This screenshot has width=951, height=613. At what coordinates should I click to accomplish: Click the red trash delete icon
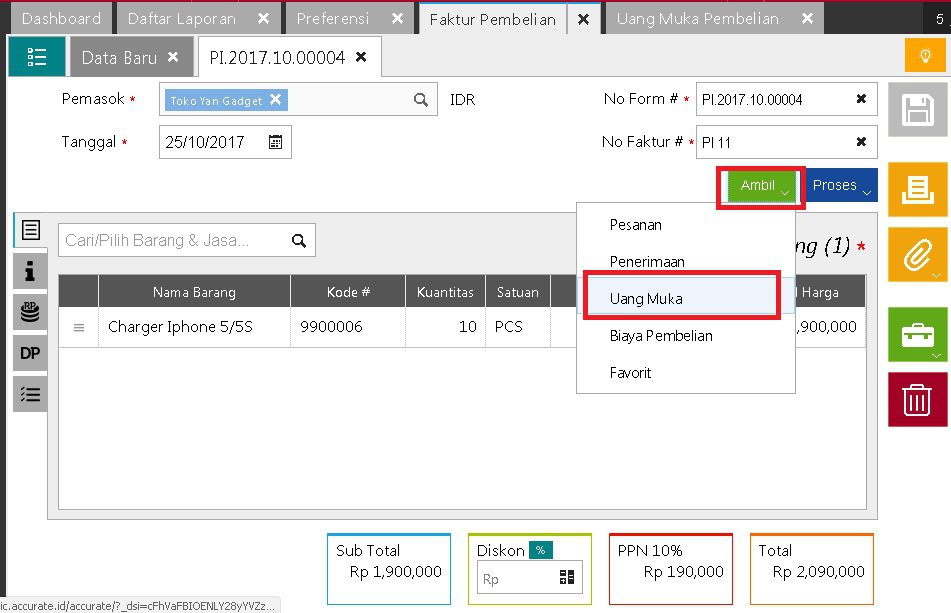pyautogui.click(x=917, y=401)
